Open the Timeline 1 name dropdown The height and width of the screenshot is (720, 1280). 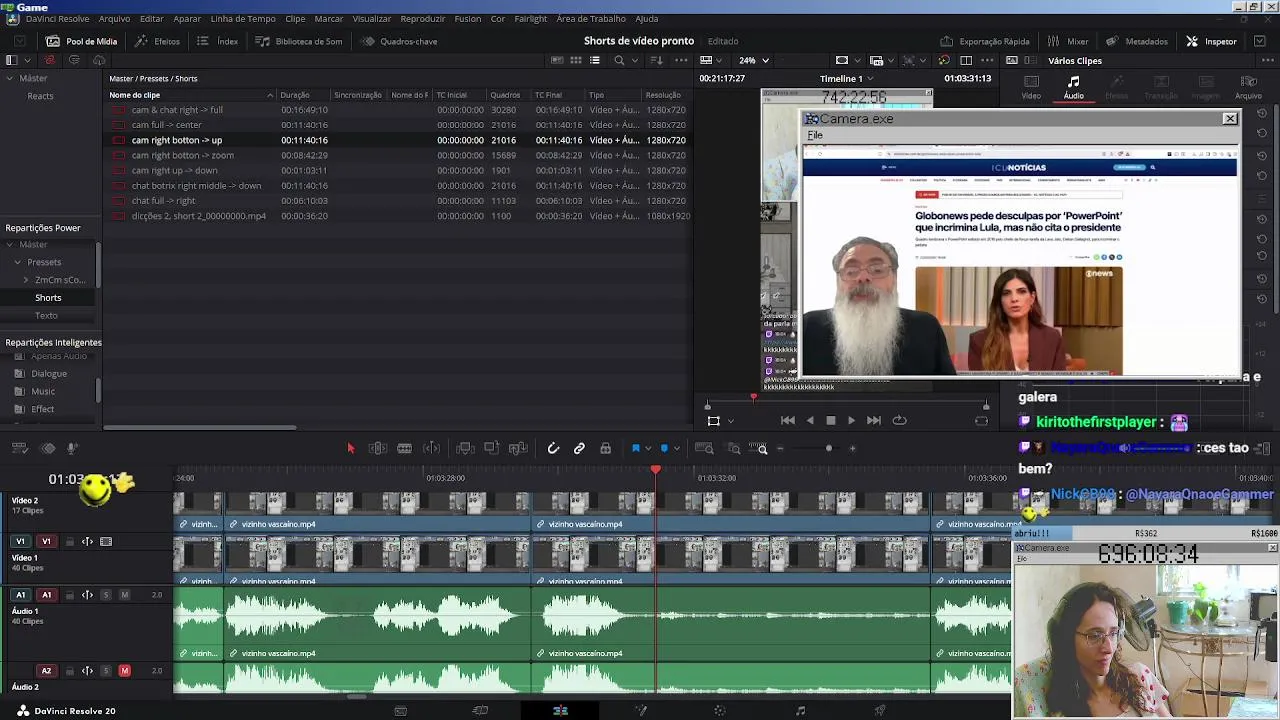(x=845, y=79)
